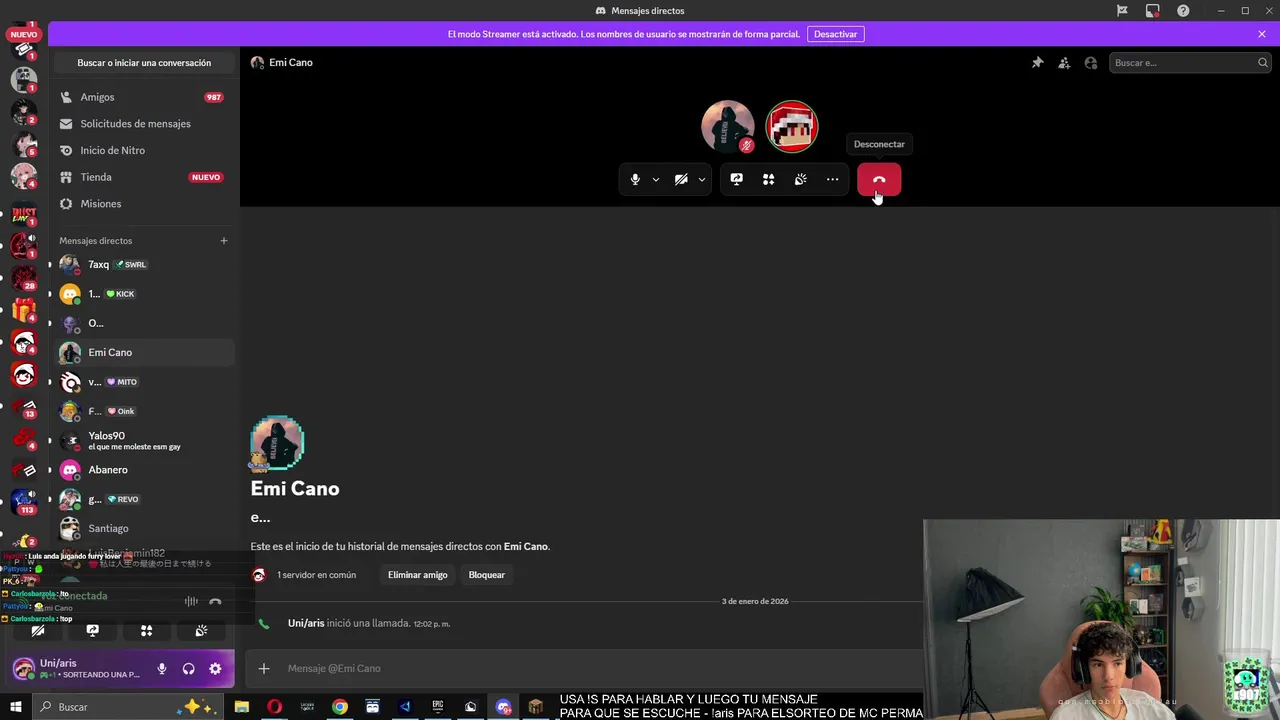Open the DM with the KICK tag
Viewport: 1280px width, 720px height.
[143, 294]
